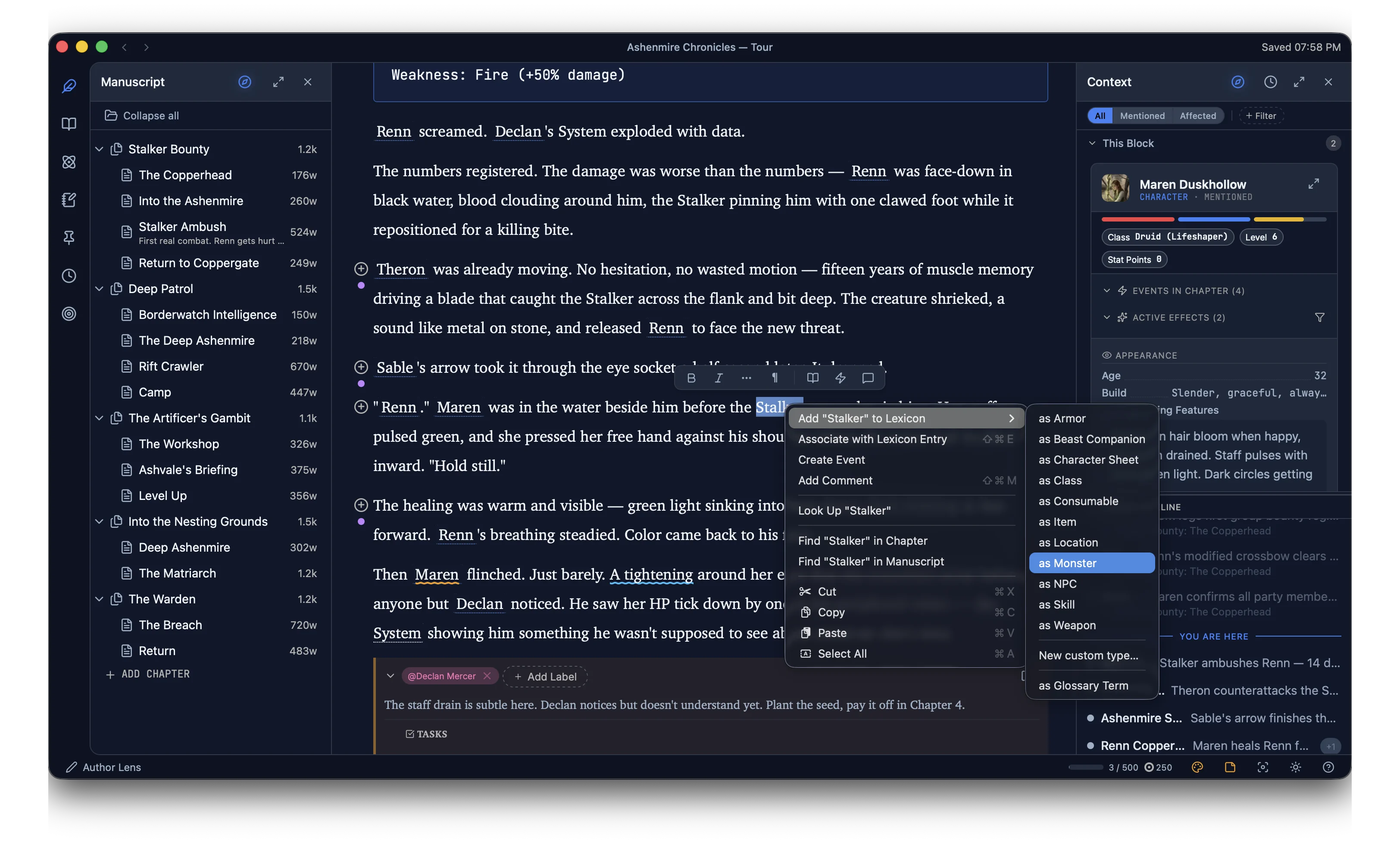1400x843 pixels.
Task: Open the Stalker Ambush scene
Action: (x=210, y=232)
